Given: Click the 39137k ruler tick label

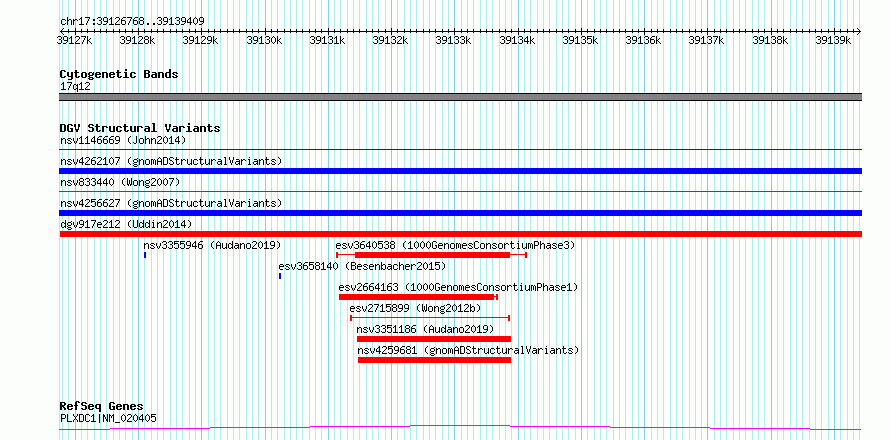Looking at the screenshot, I should point(707,40).
